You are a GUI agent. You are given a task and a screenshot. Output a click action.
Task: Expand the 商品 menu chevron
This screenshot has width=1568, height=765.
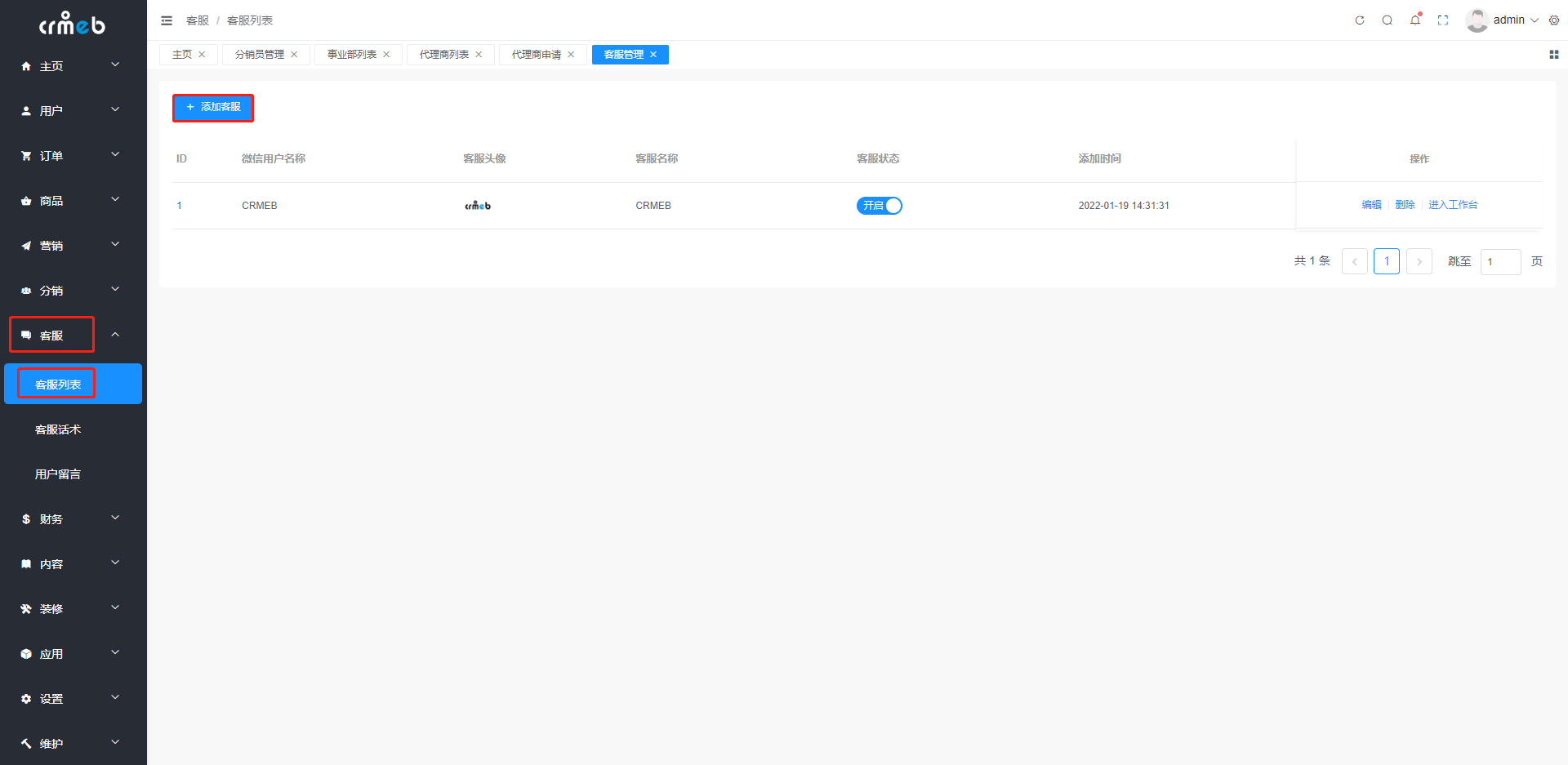[x=115, y=199]
